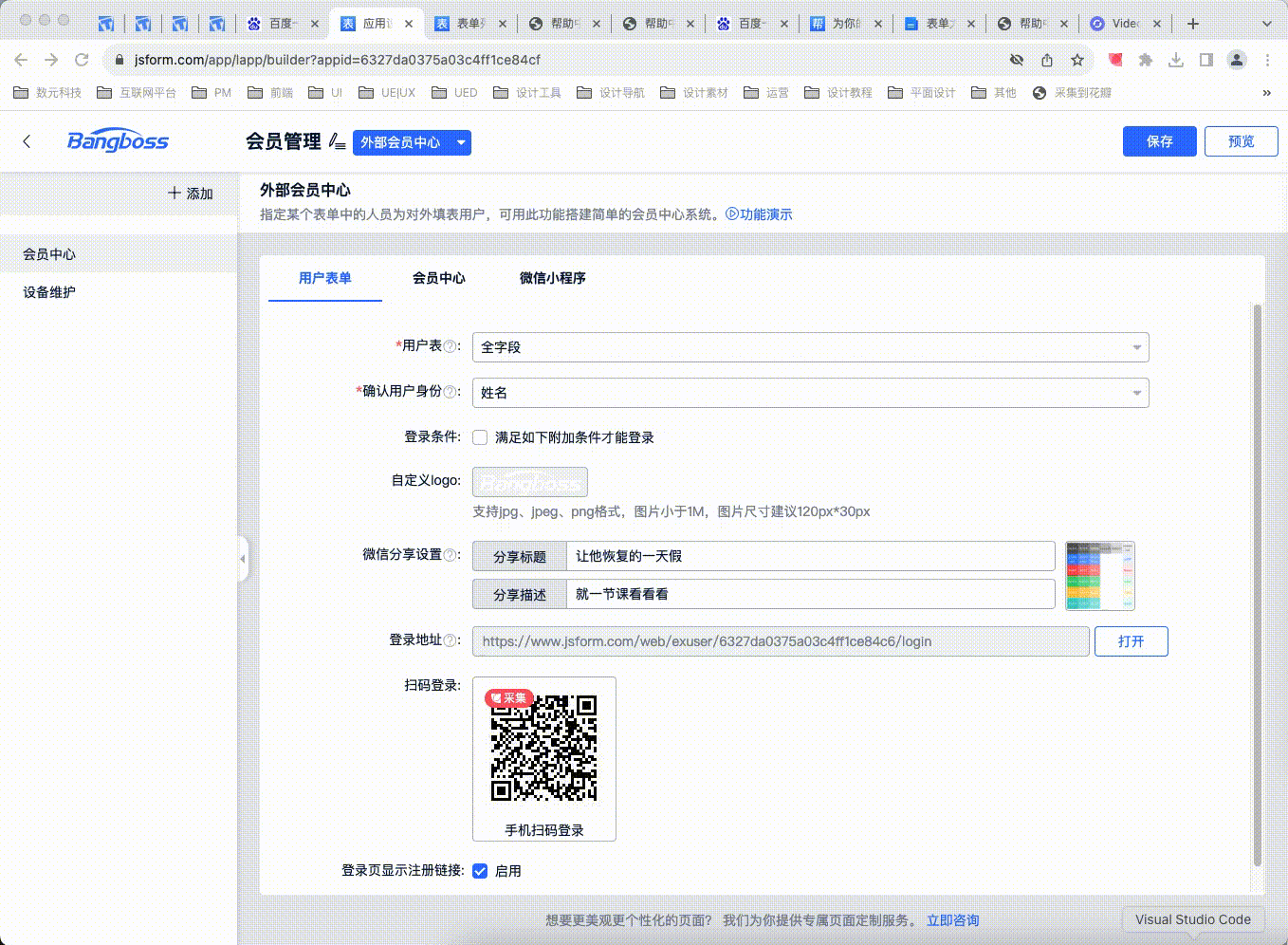Click the browser reload icon
1288x945 pixels.
coord(82,60)
